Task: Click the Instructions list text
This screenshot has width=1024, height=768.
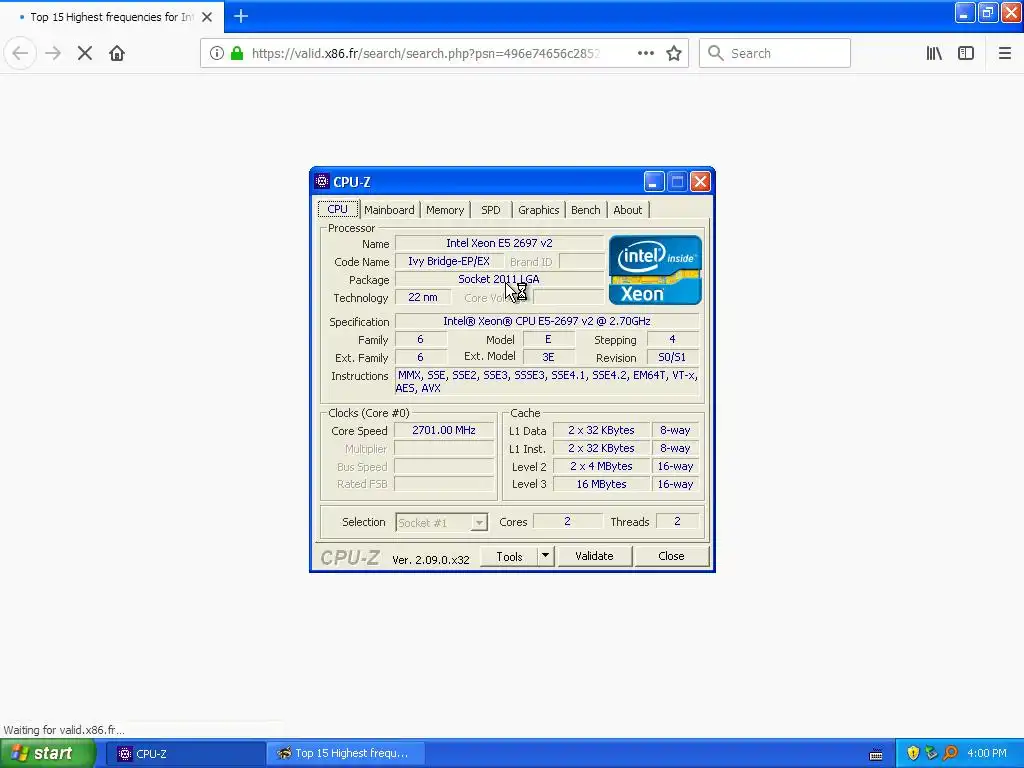Action: 547,381
